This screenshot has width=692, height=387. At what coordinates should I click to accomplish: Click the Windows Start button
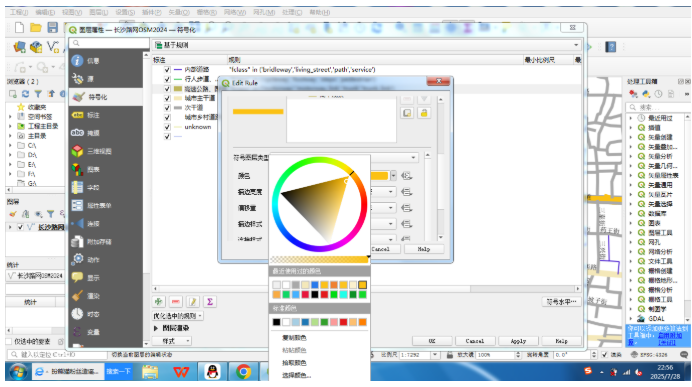click(18, 372)
